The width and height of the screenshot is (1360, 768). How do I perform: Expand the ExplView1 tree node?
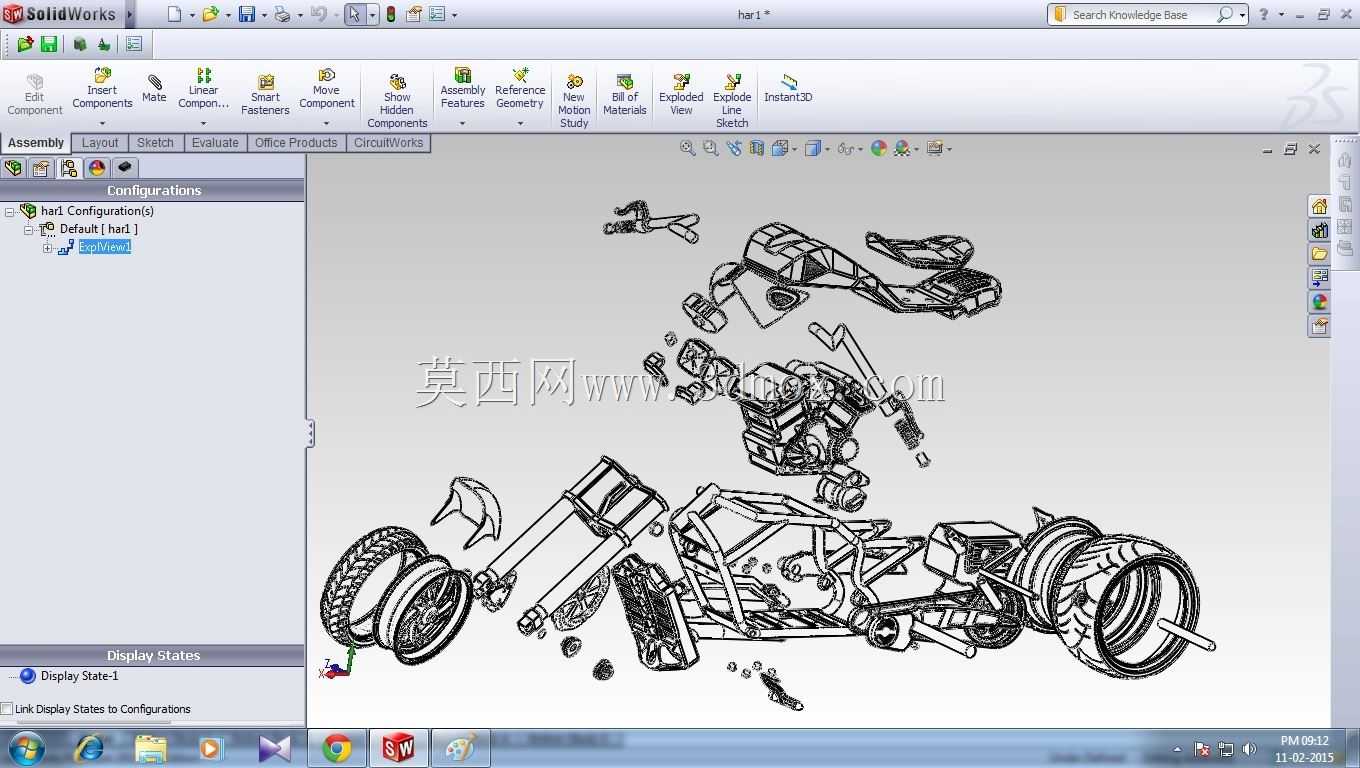click(x=47, y=248)
